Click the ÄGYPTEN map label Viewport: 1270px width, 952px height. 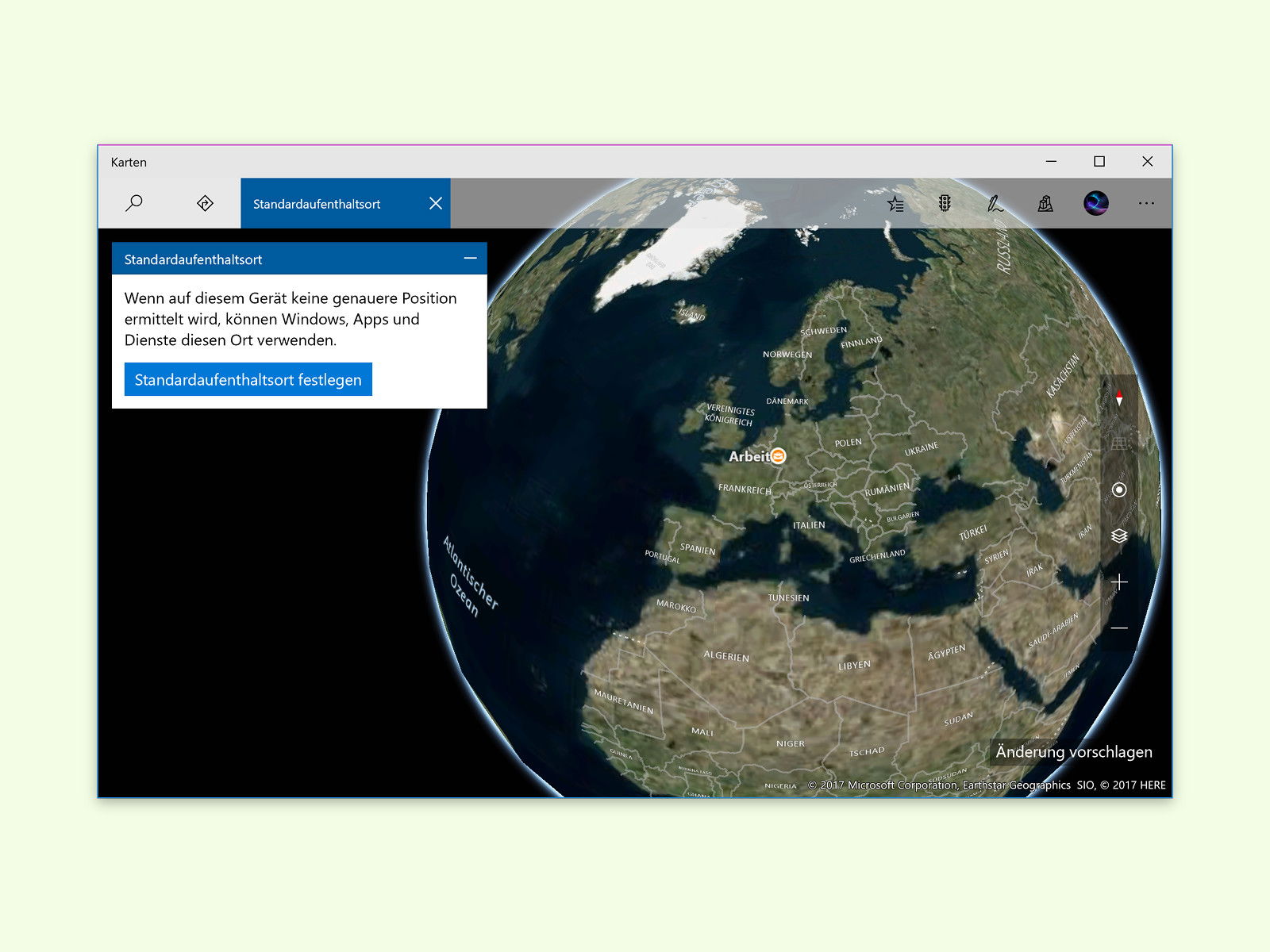click(947, 652)
